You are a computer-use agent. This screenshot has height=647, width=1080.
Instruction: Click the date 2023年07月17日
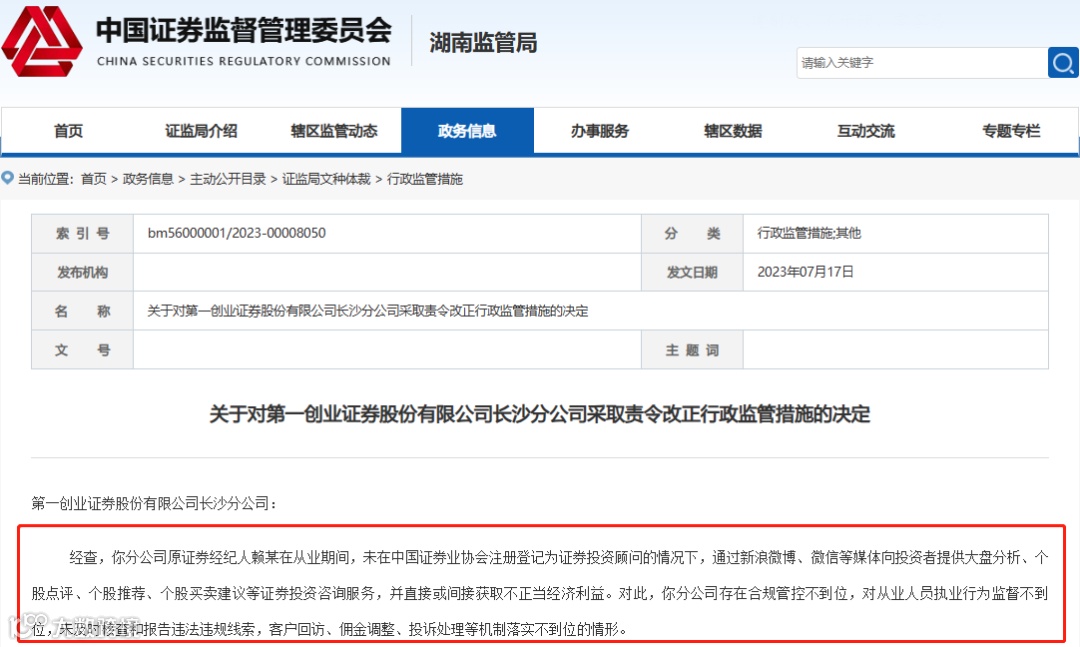click(805, 271)
